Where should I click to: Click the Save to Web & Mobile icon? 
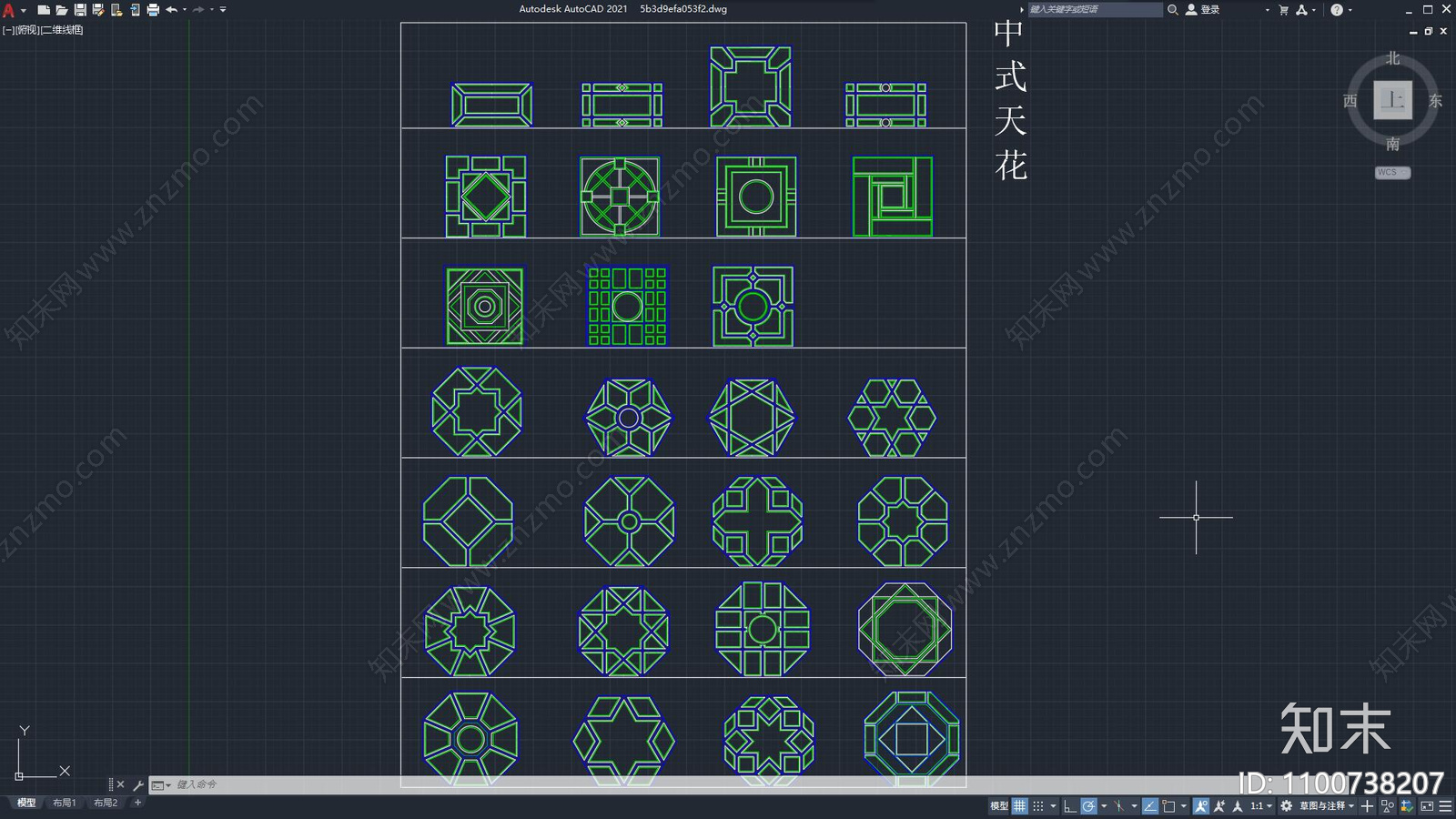pos(135,9)
